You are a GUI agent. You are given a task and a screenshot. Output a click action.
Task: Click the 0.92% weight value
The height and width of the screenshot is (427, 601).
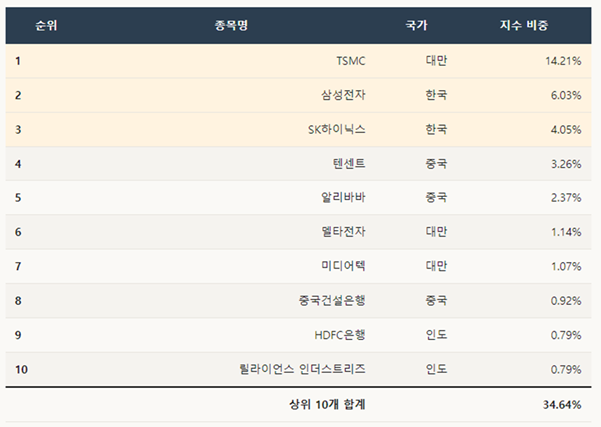point(566,301)
